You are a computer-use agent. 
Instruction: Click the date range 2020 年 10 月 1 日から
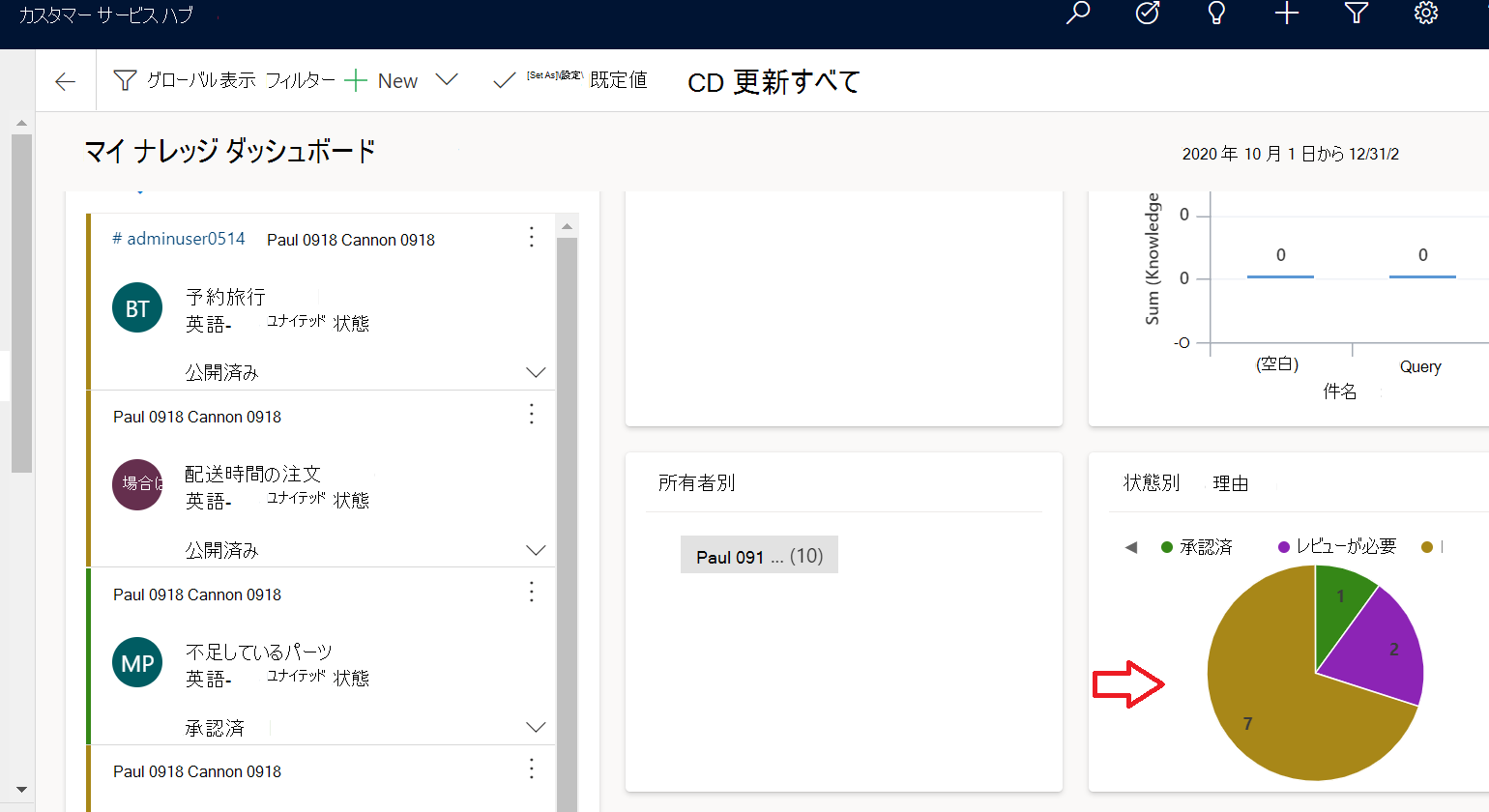coord(1290,154)
